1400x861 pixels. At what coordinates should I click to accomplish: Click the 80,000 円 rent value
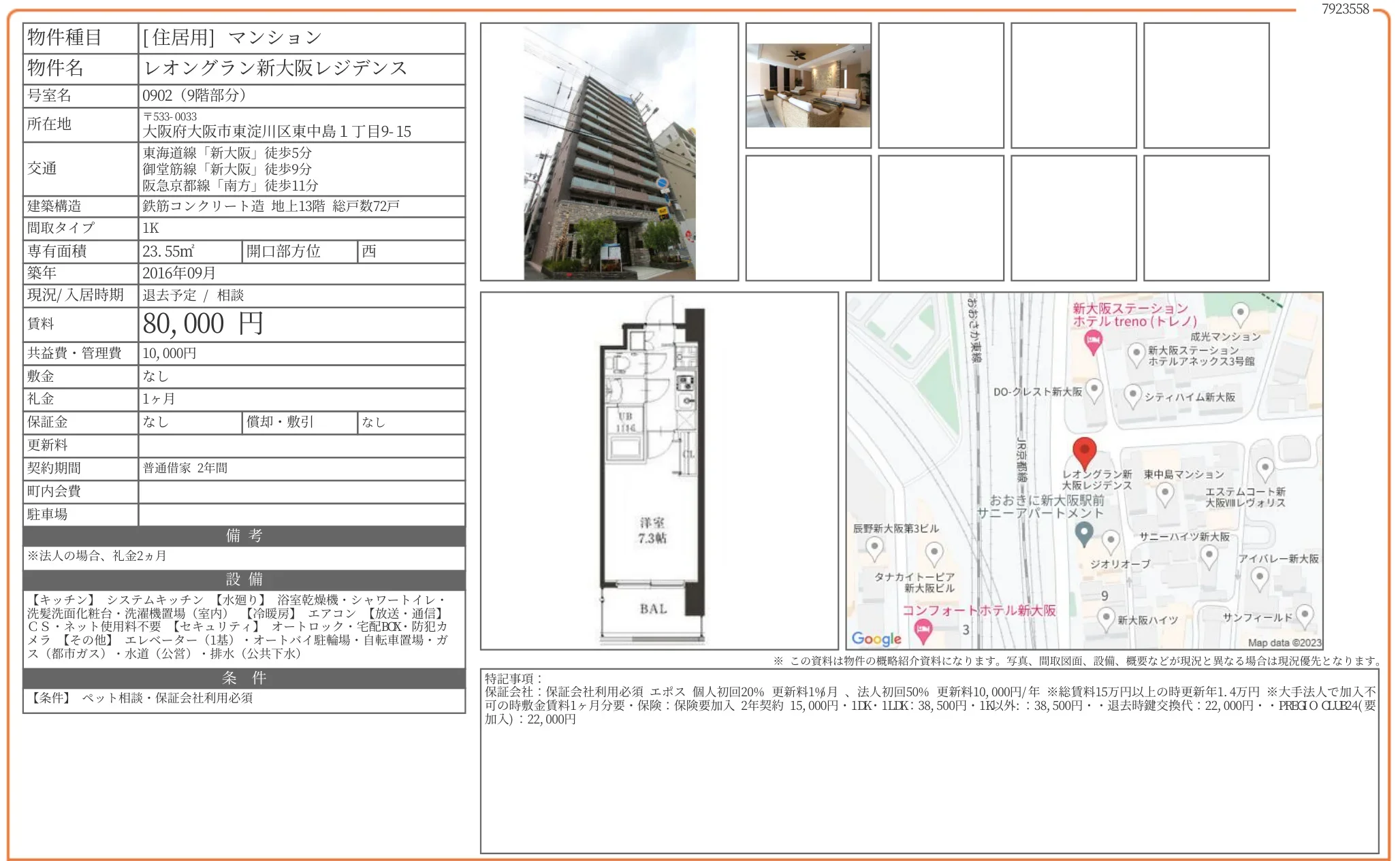(203, 324)
